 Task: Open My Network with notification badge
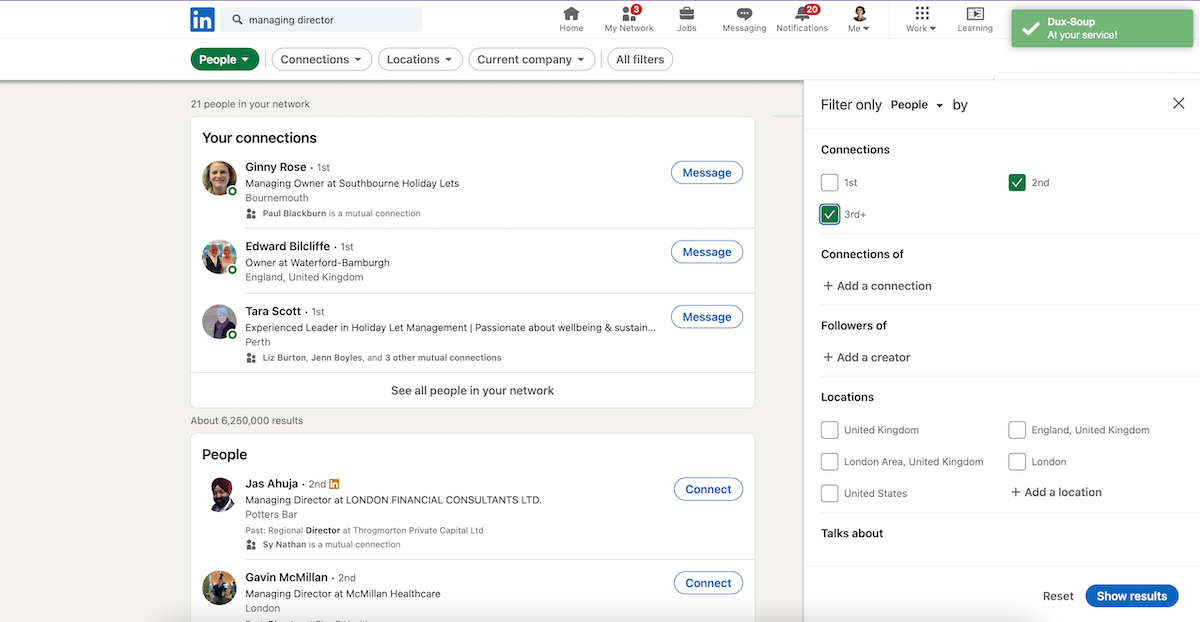(628, 17)
